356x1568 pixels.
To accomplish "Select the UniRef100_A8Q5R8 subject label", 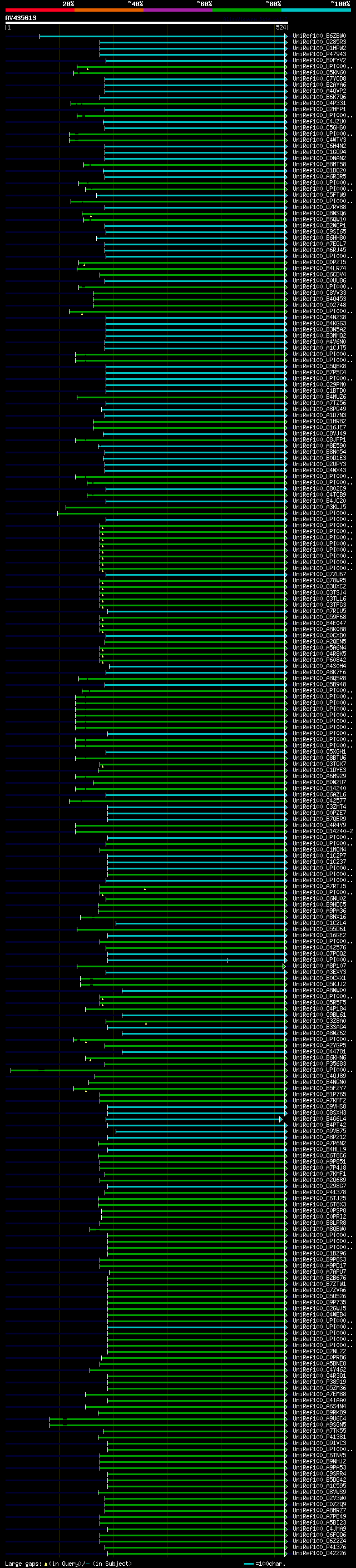I will coord(319,678).
